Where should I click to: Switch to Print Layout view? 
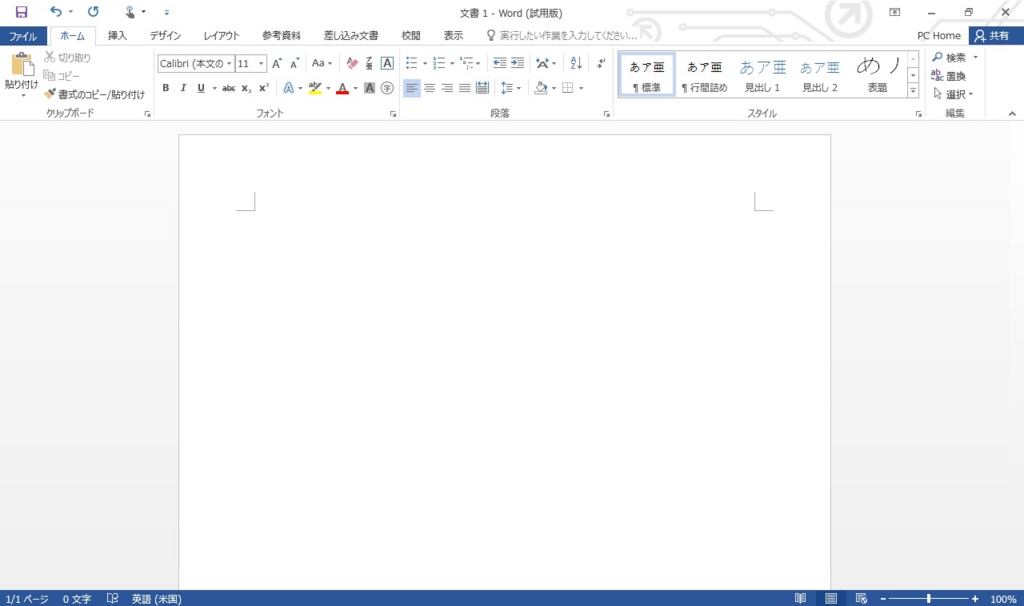click(x=831, y=598)
